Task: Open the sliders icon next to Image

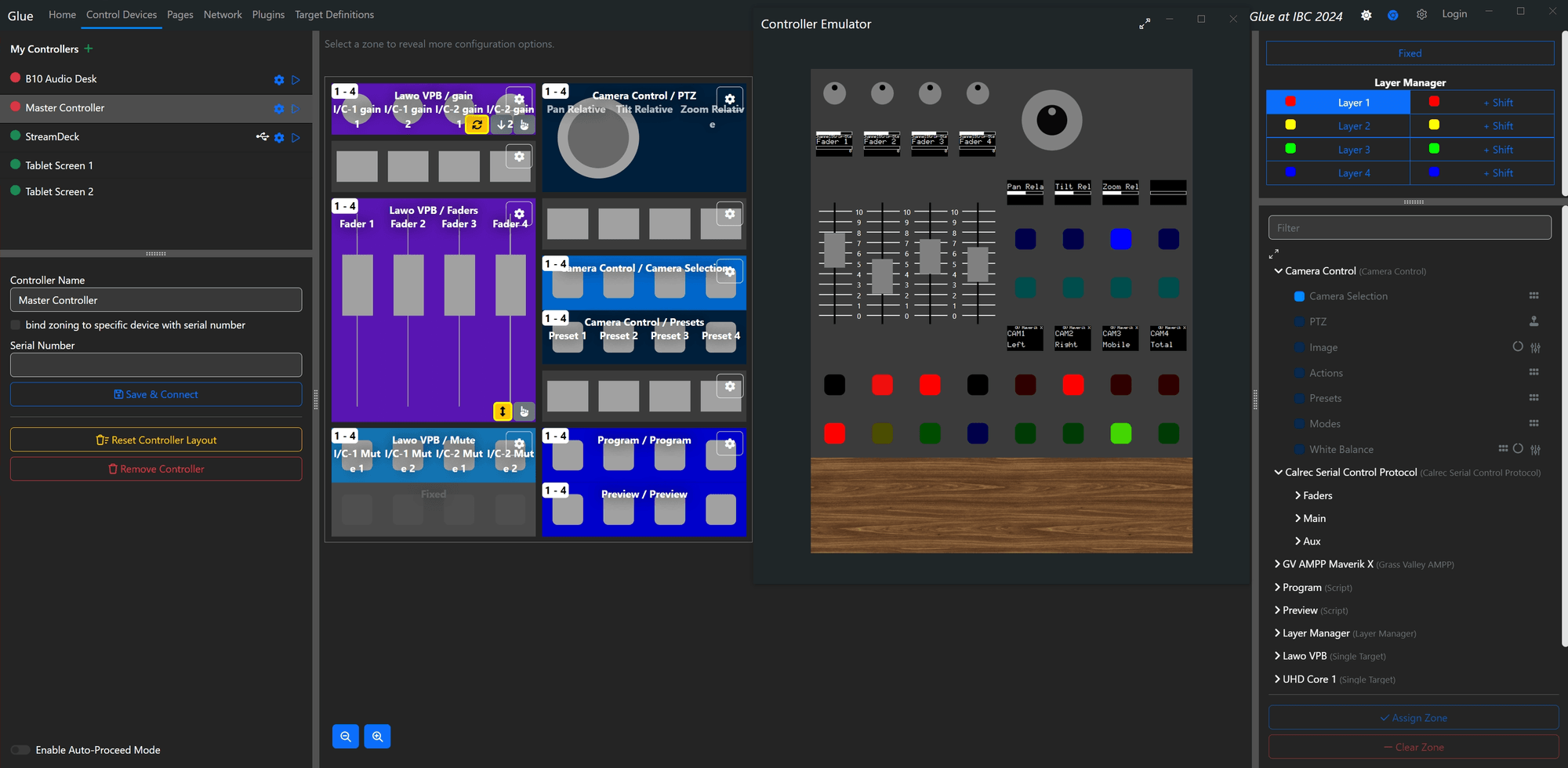Action: (x=1535, y=347)
